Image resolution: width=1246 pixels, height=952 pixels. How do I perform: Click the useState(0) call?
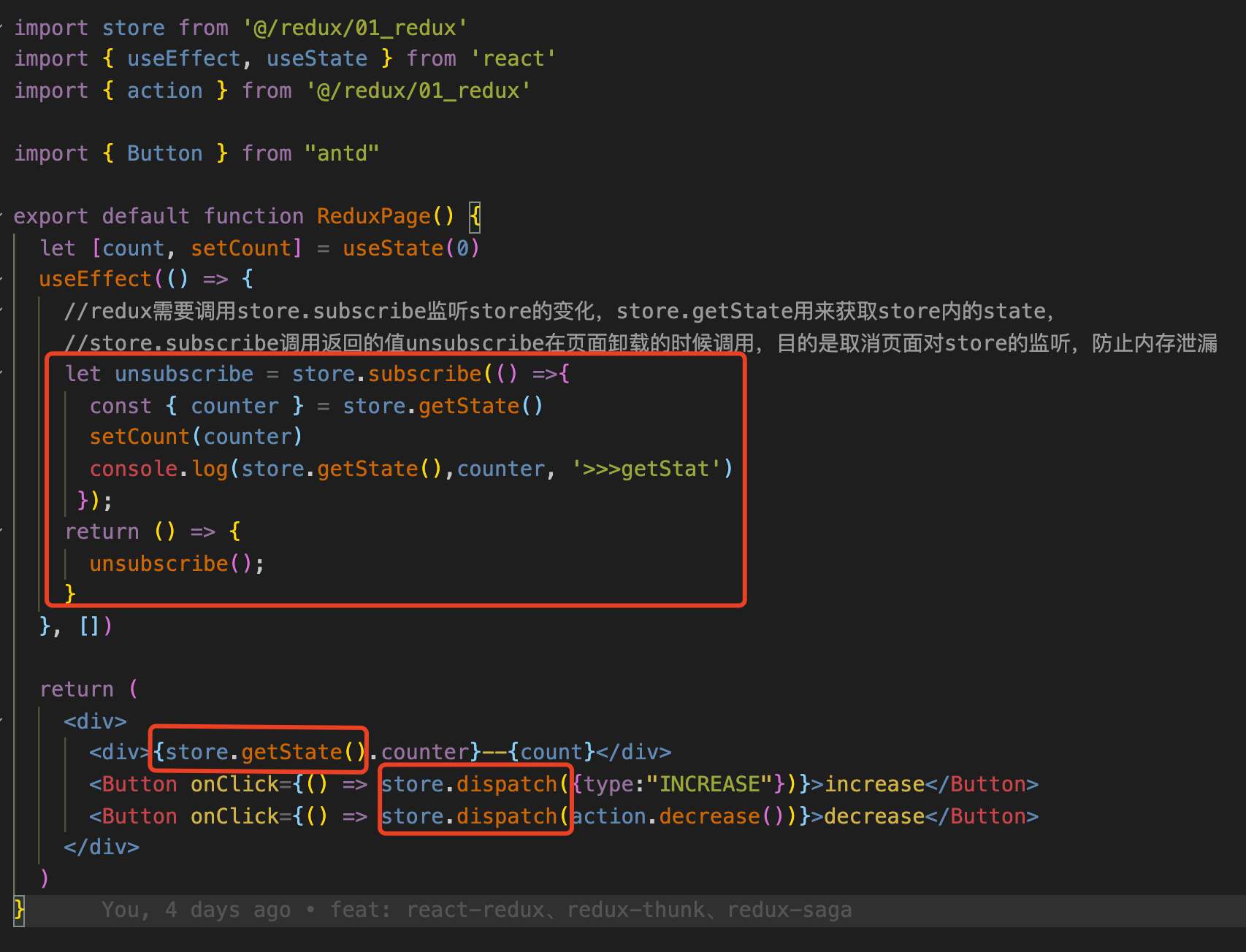(411, 248)
